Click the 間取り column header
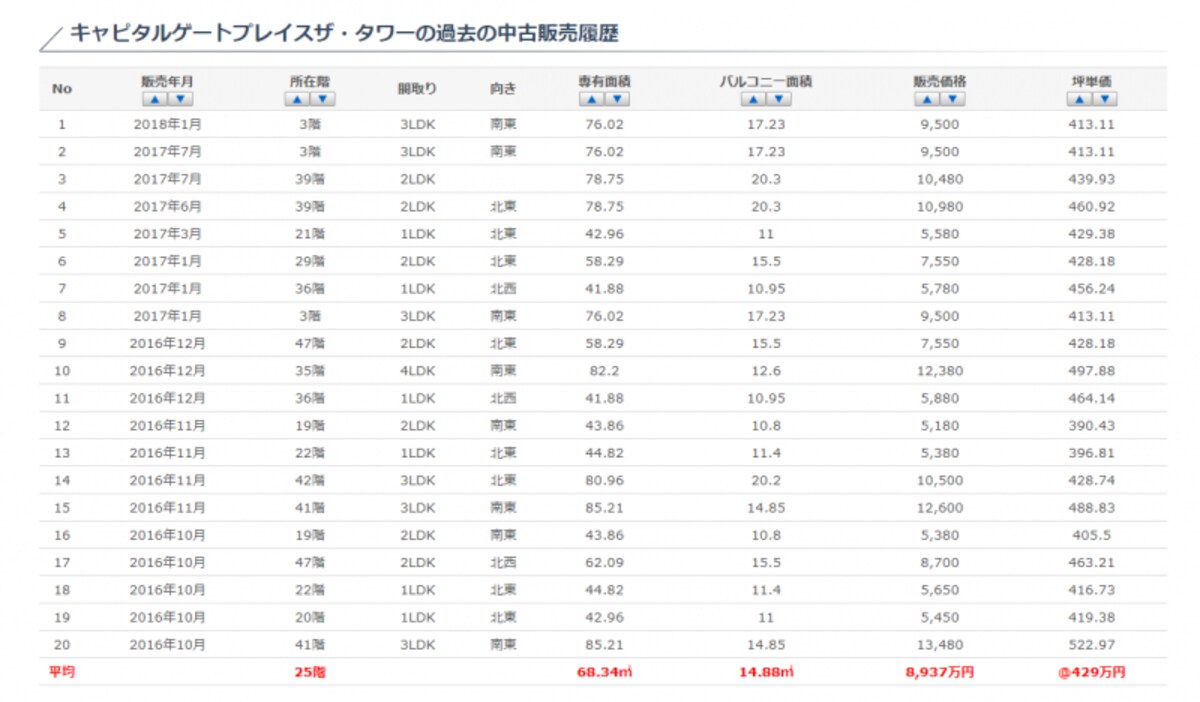This screenshot has height=702, width=1200. 417,89
